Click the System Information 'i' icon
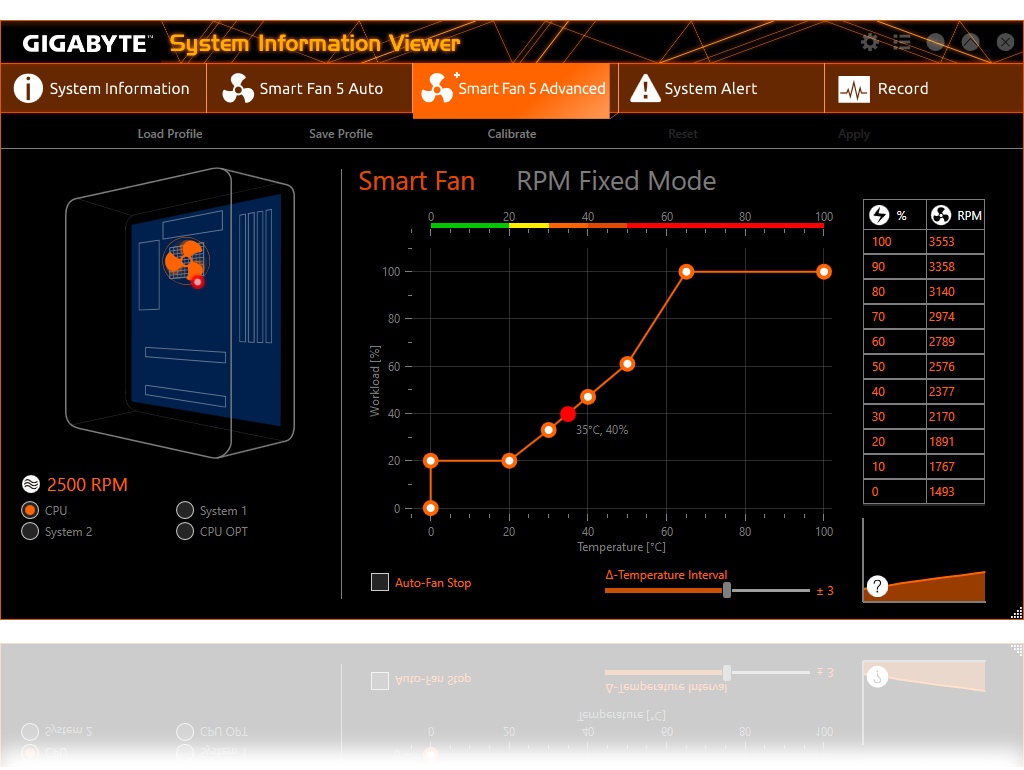This screenshot has width=1024, height=770. tap(28, 89)
